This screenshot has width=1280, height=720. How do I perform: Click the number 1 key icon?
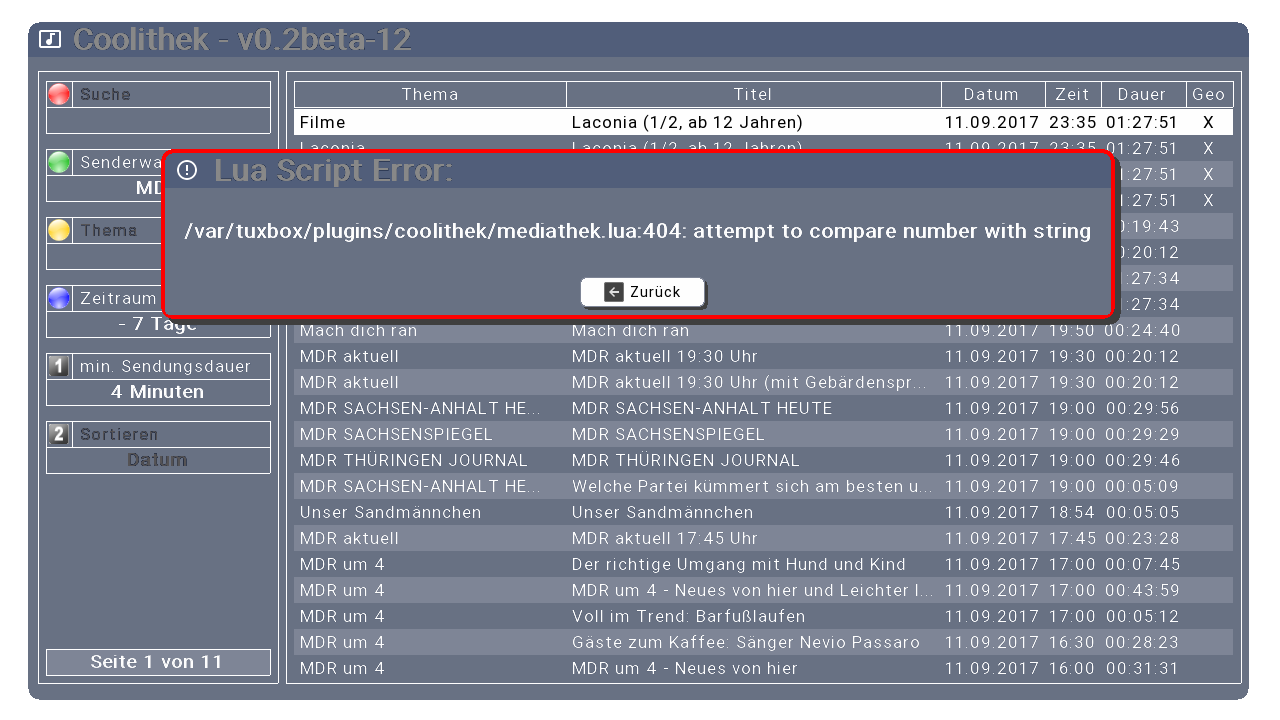pos(60,367)
